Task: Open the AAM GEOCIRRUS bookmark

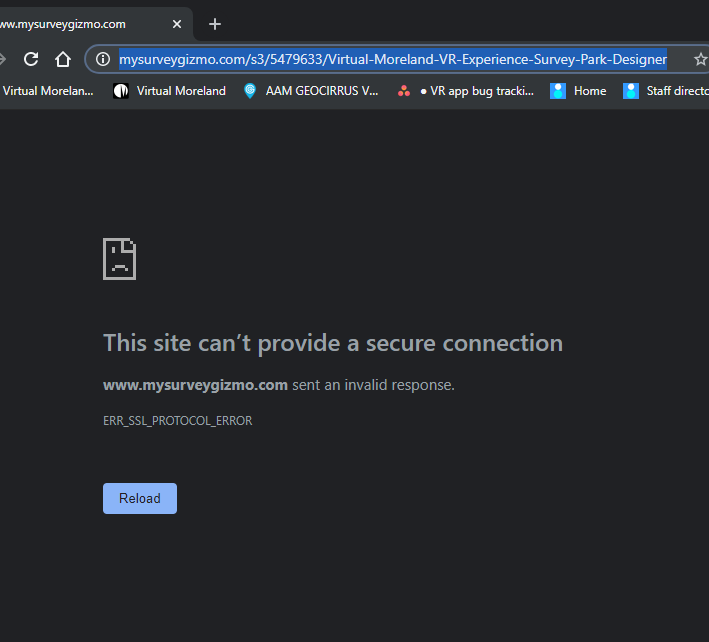Action: tap(311, 91)
